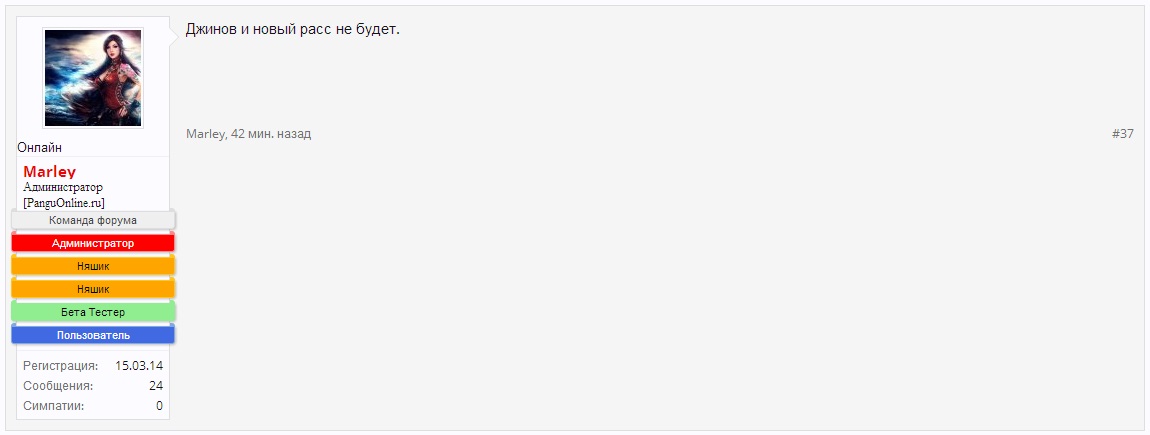Select the blue Пользователь banner

coord(93,335)
